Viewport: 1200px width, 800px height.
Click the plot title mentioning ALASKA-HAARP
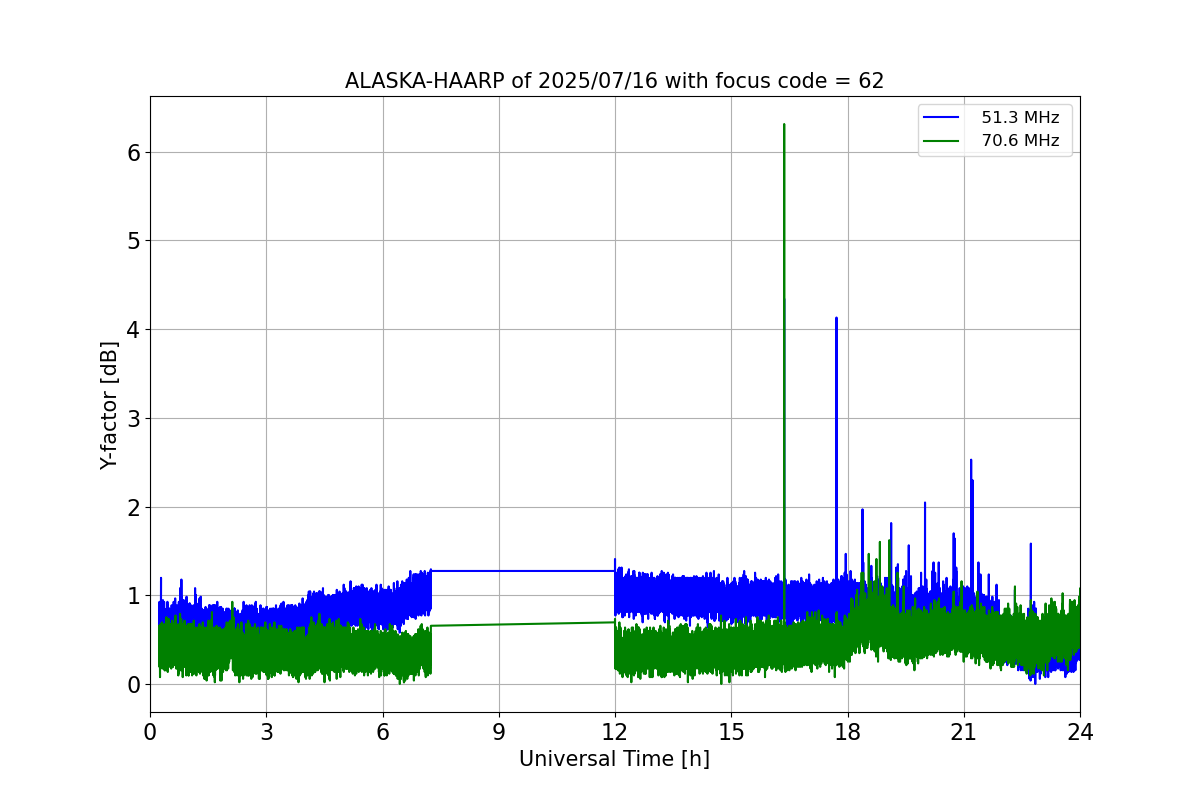click(614, 81)
